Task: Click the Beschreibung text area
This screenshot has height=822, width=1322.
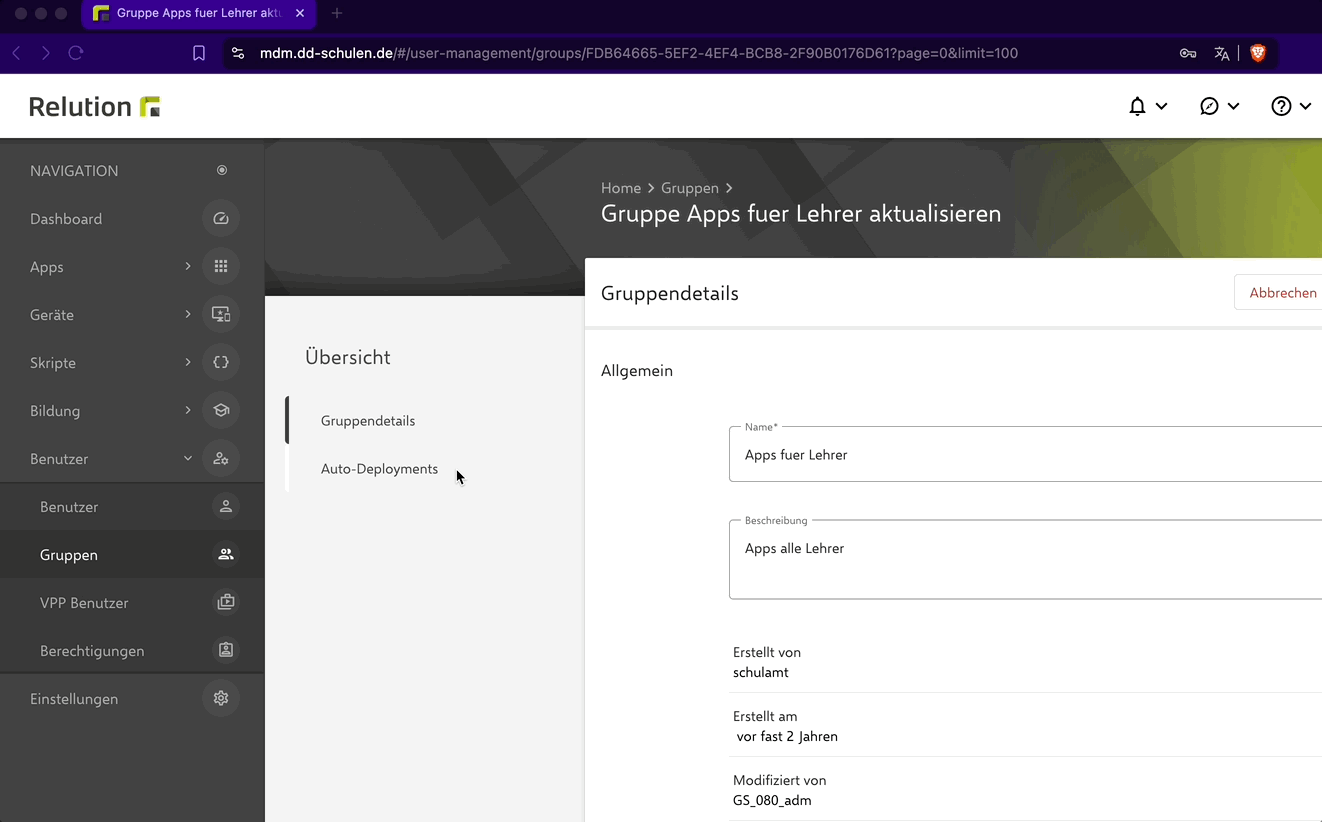Action: tap(1025, 560)
